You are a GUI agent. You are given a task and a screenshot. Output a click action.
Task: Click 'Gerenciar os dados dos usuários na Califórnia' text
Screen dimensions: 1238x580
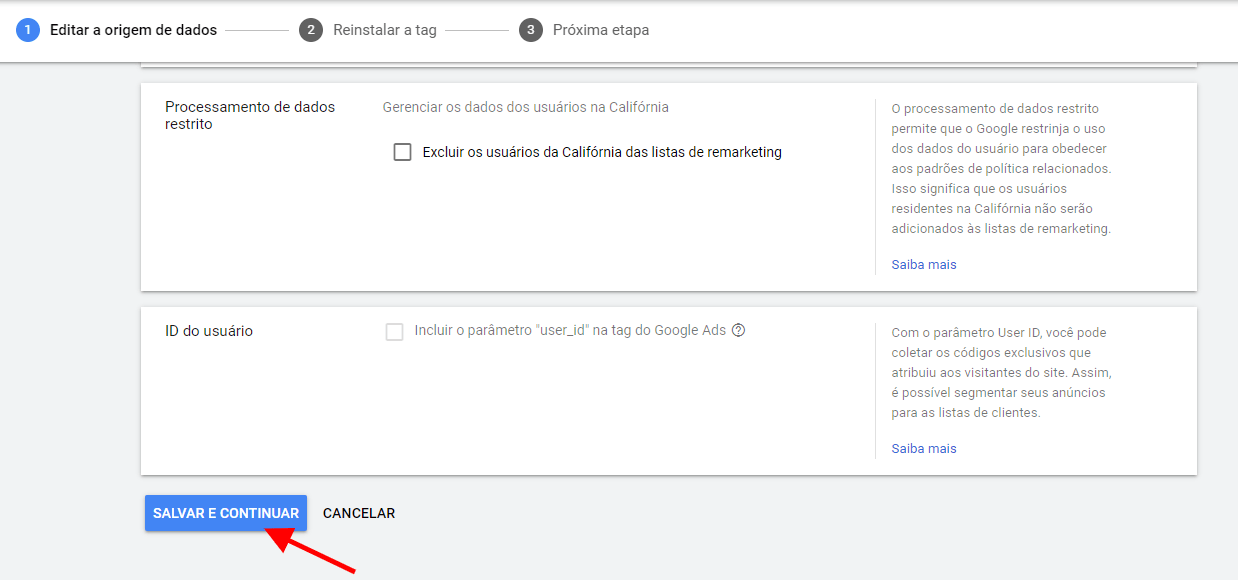(x=525, y=107)
